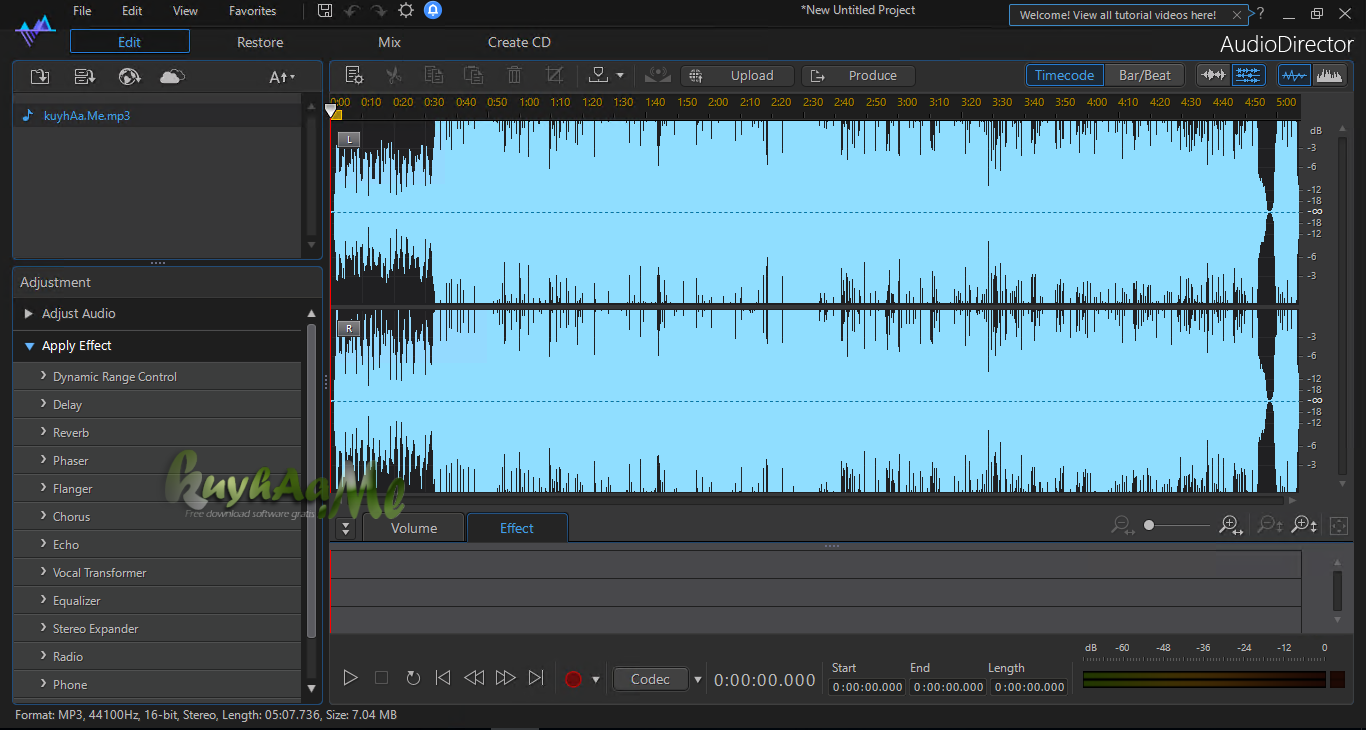The image size is (1366, 730).
Task: Open preferences via the gear icon
Action: [x=405, y=11]
